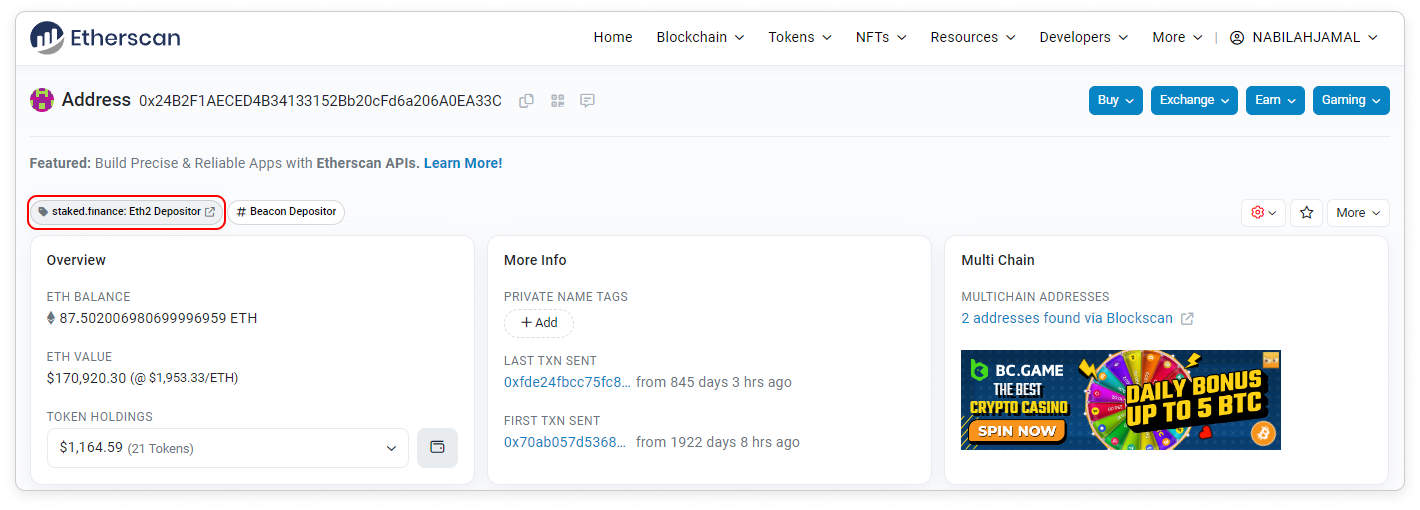Screen dimensions: 1420x510
Task: Open the Learn More! link
Action: tap(463, 163)
